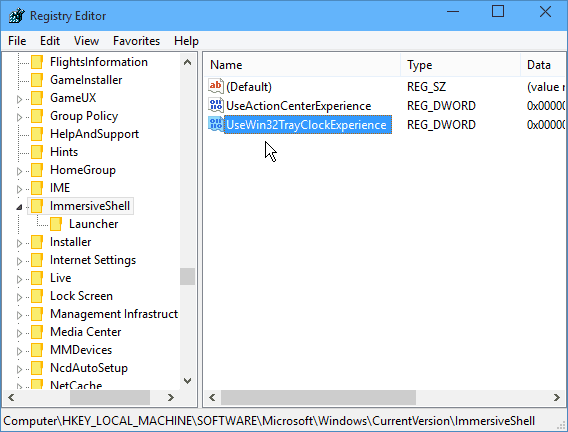Open the View menu
The image size is (568, 432).
(86, 41)
